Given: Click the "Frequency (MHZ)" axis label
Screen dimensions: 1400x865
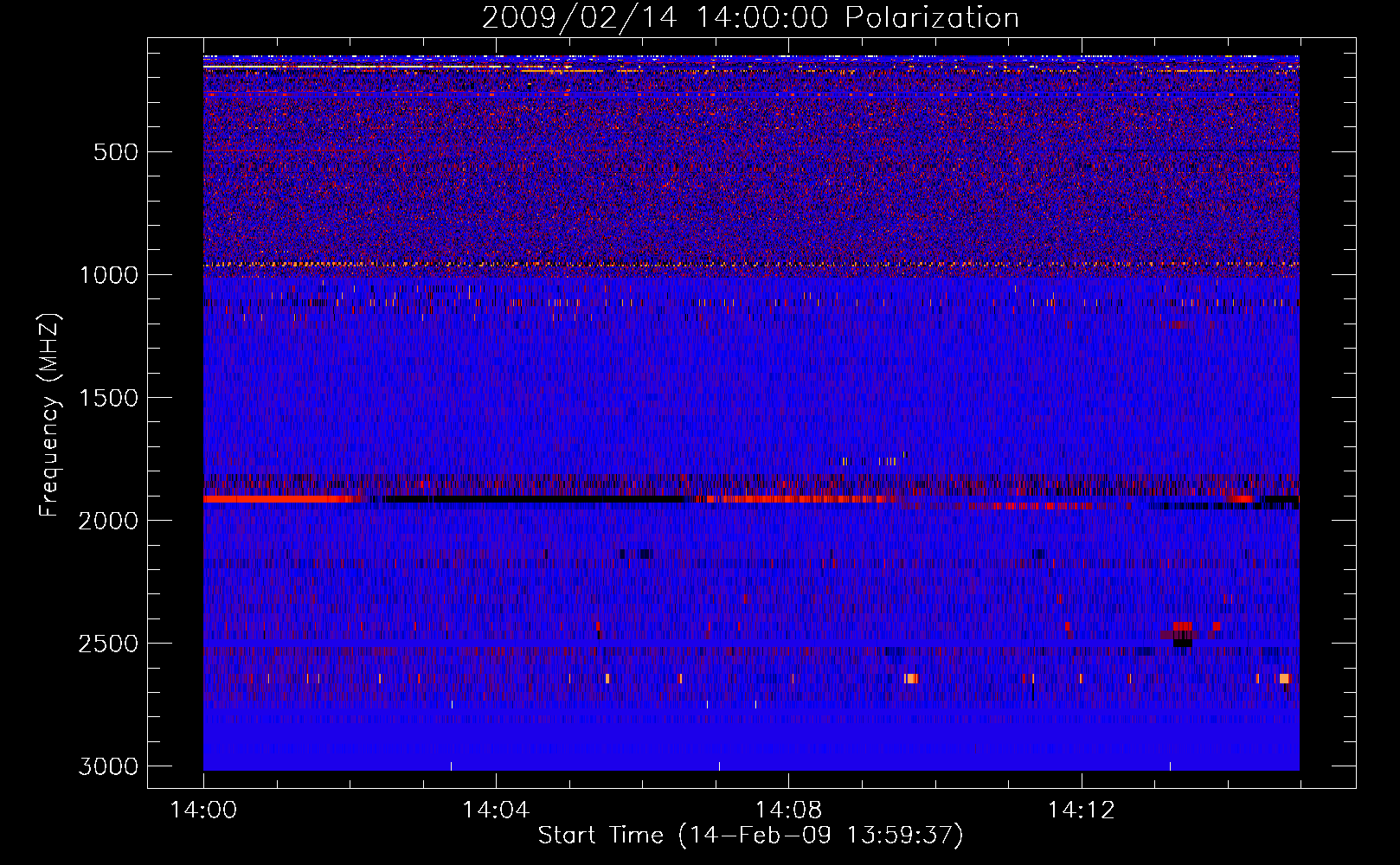Looking at the screenshot, I should coord(50,415).
